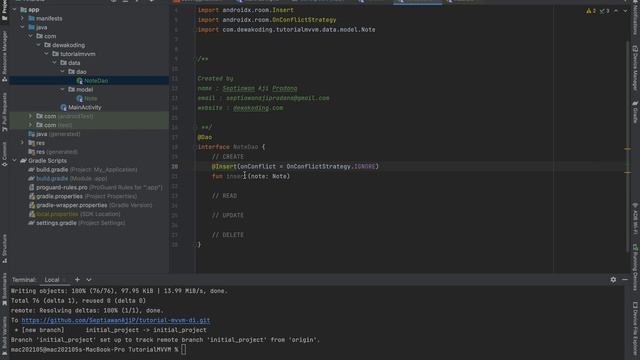The image size is (640, 360).
Task: Open build.gradle (Module :app)
Action: (71, 178)
